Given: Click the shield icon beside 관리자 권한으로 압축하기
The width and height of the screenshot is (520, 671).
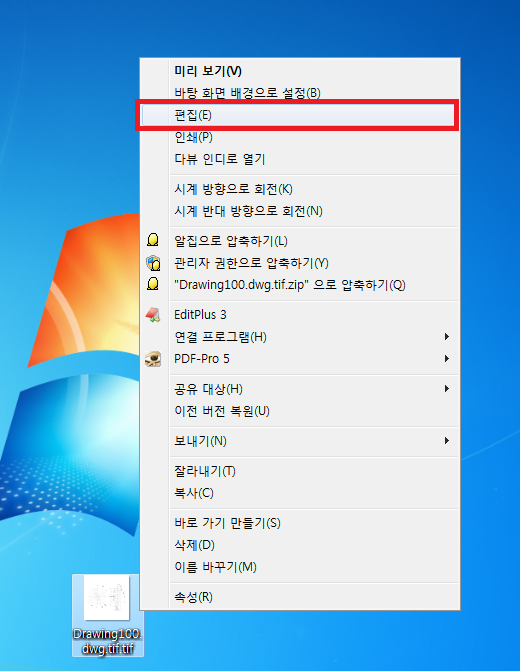Looking at the screenshot, I should (x=153, y=263).
